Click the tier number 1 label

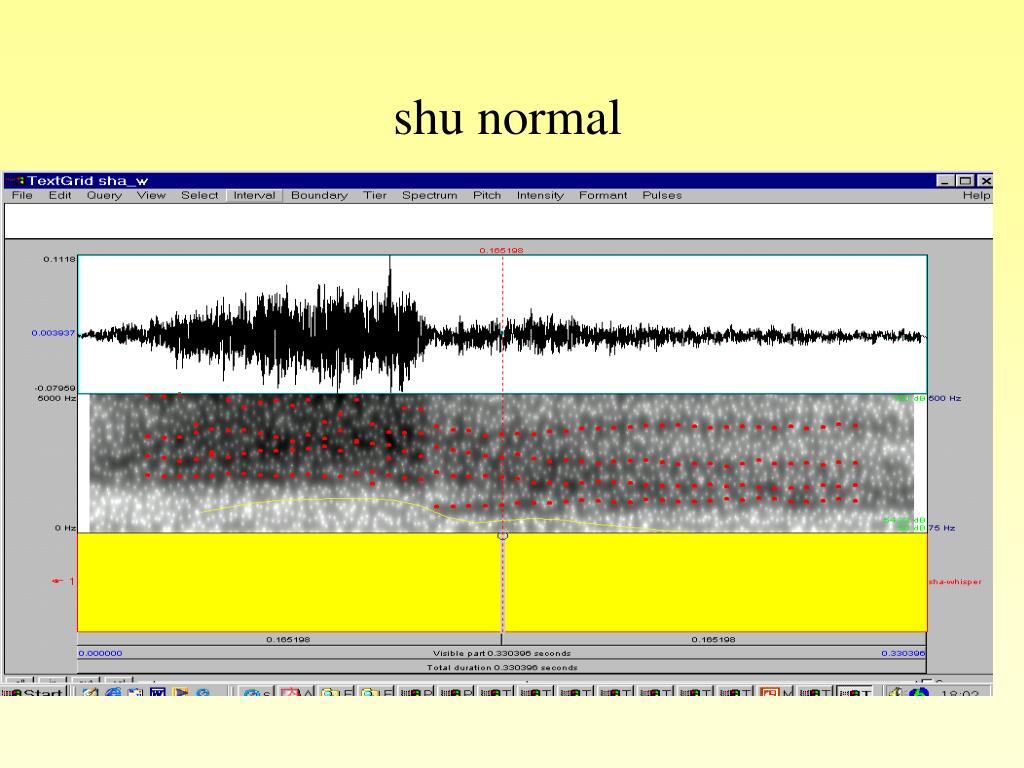[72, 581]
